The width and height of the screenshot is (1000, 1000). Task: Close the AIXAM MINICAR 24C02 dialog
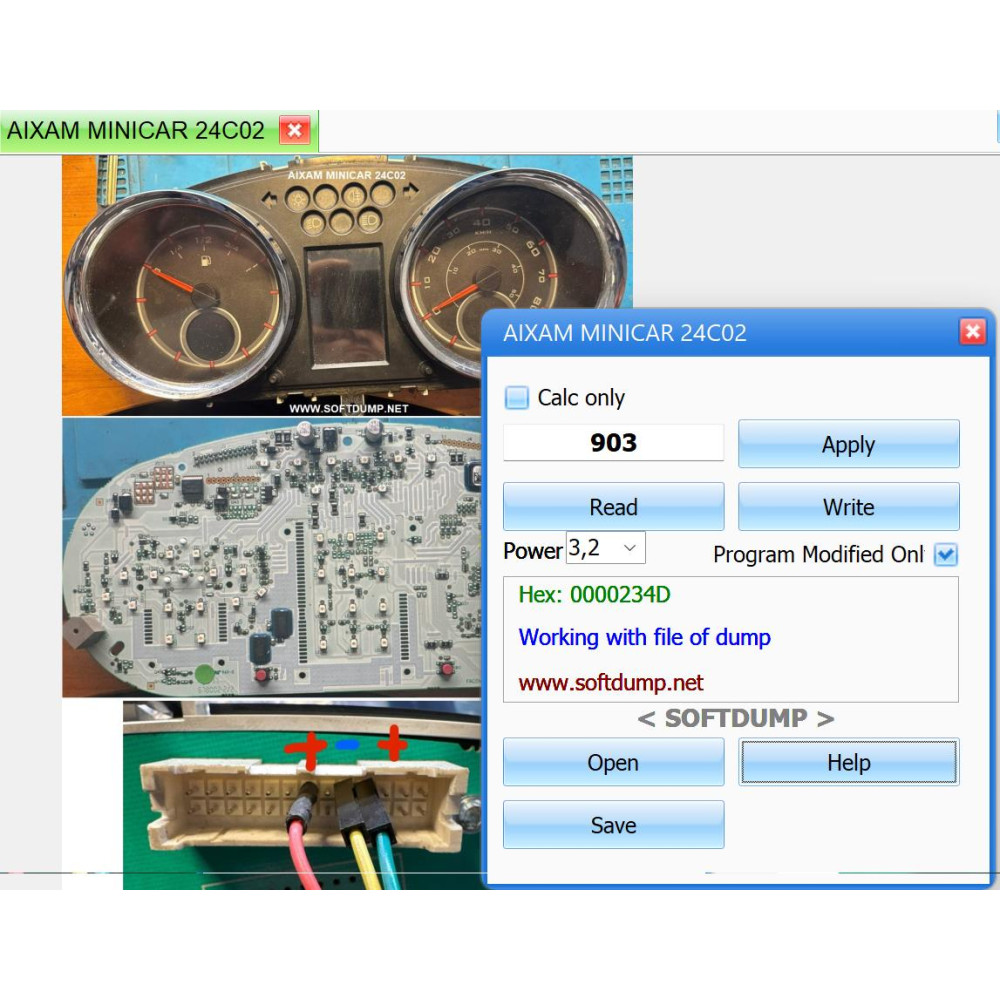click(972, 332)
